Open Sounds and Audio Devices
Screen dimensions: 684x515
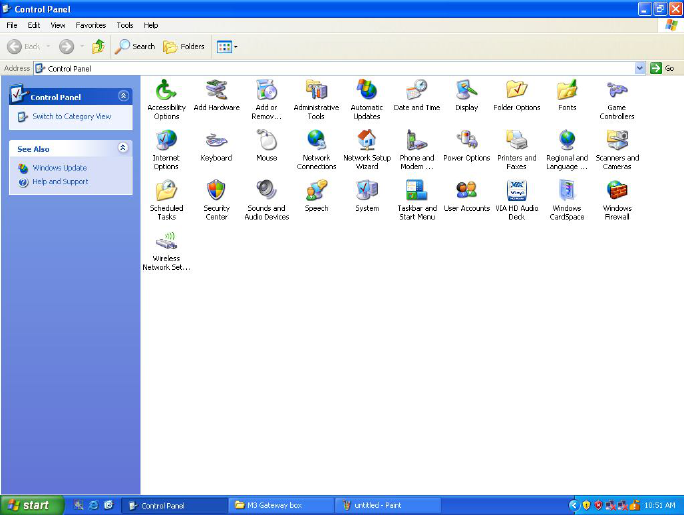pyautogui.click(x=267, y=200)
